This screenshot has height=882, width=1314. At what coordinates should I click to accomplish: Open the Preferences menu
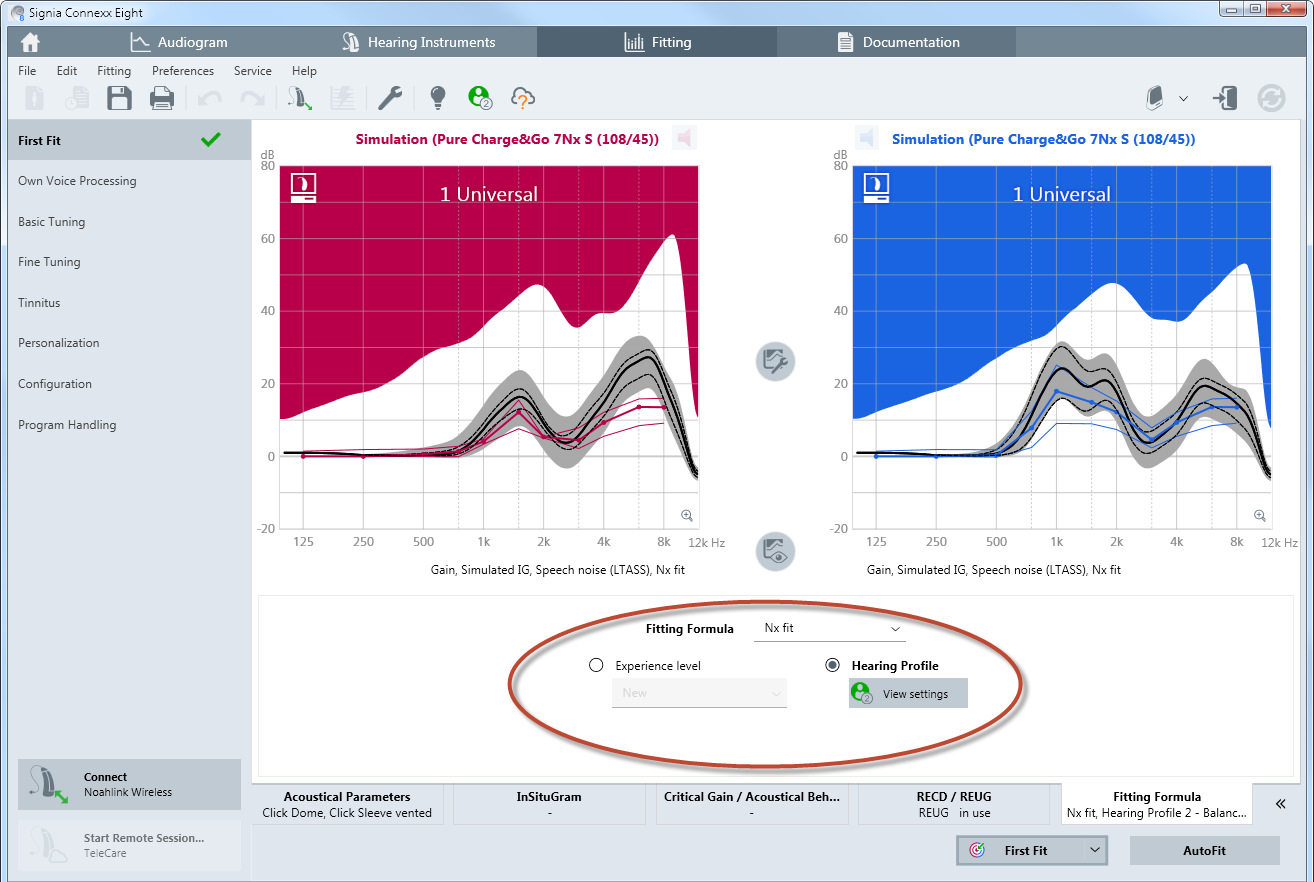coord(183,71)
